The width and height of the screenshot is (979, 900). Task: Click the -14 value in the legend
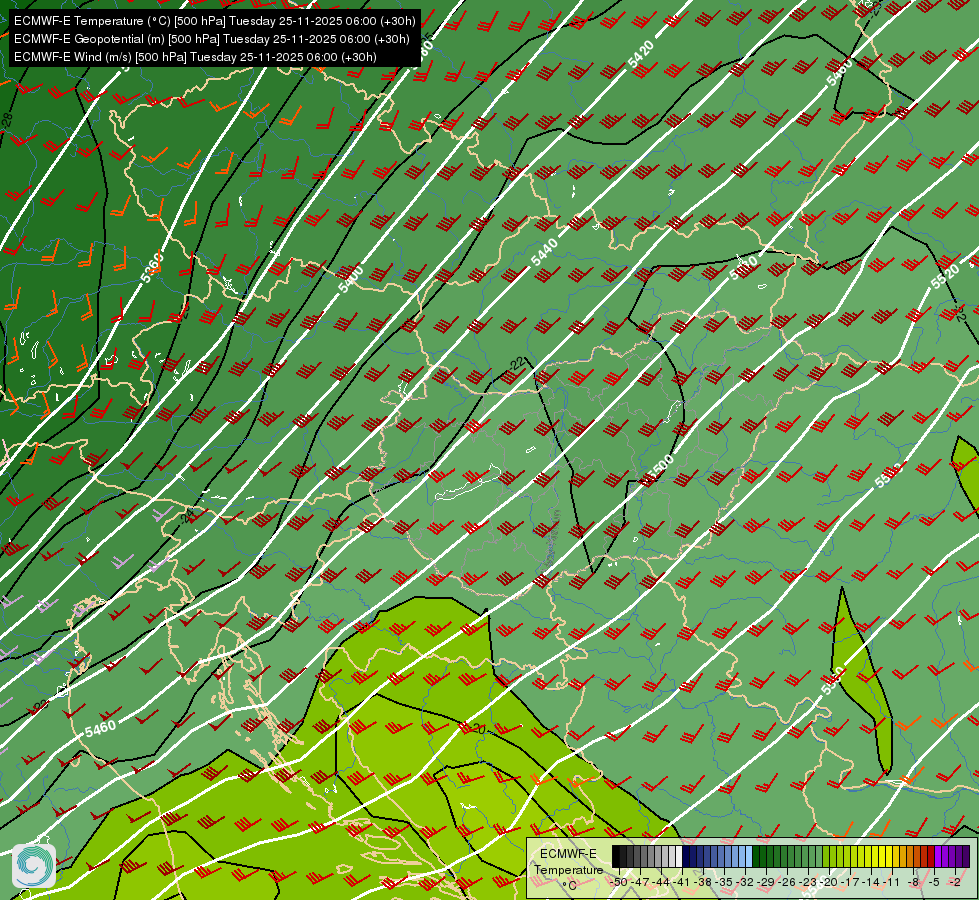click(x=871, y=882)
